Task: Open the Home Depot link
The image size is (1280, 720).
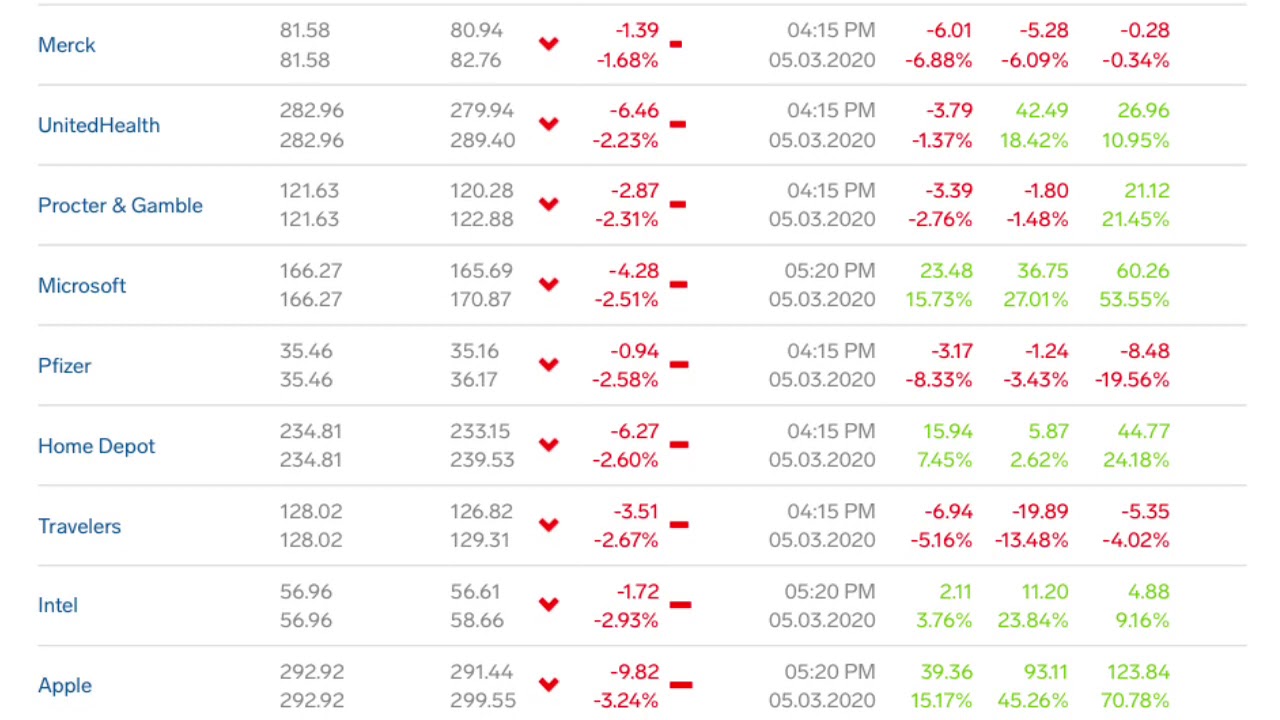Action: click(96, 446)
